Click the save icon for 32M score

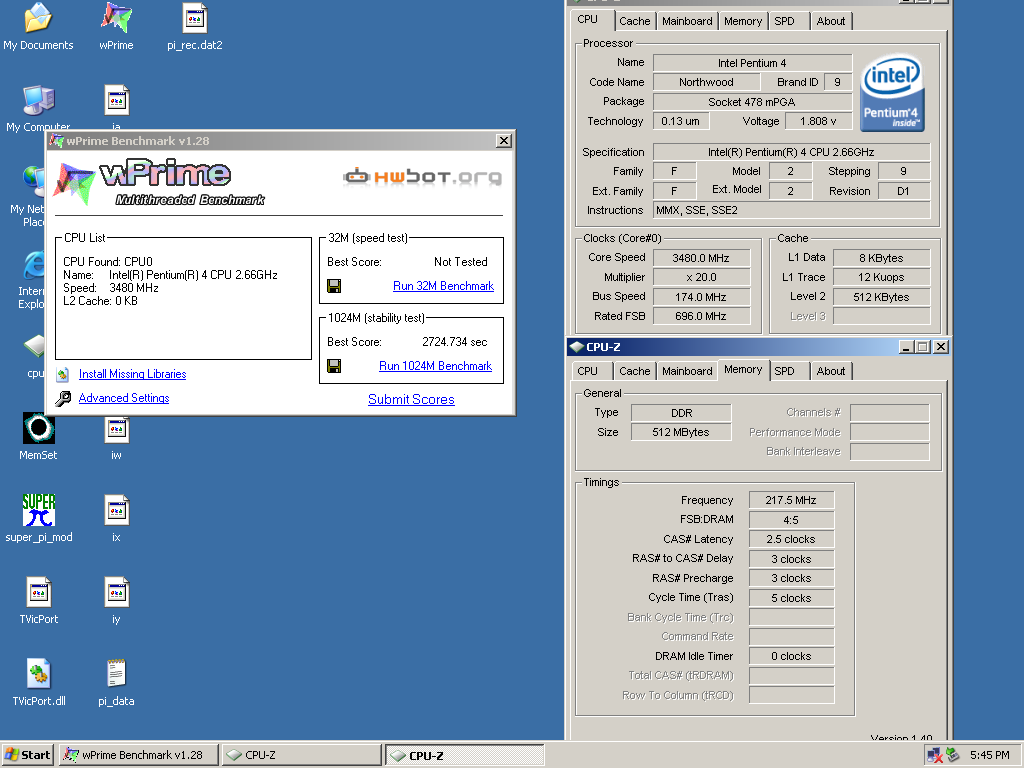(x=334, y=286)
